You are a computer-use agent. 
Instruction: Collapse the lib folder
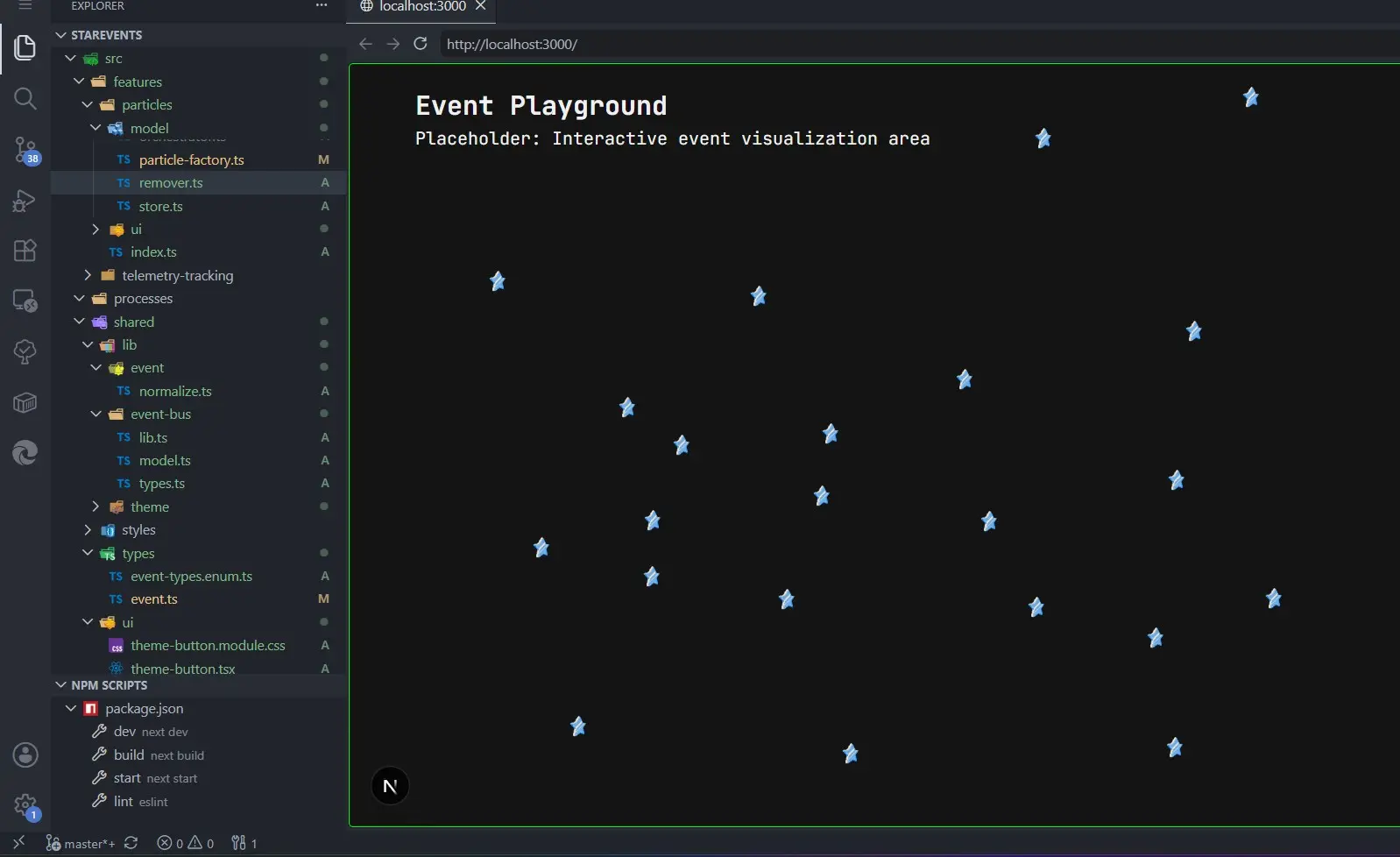(x=88, y=344)
